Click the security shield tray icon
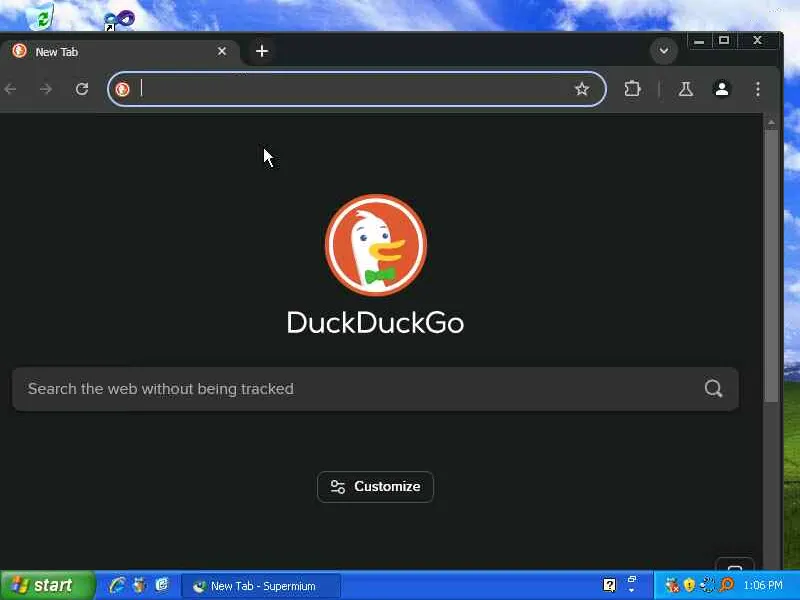Screen dimensions: 800x600 [689, 585]
